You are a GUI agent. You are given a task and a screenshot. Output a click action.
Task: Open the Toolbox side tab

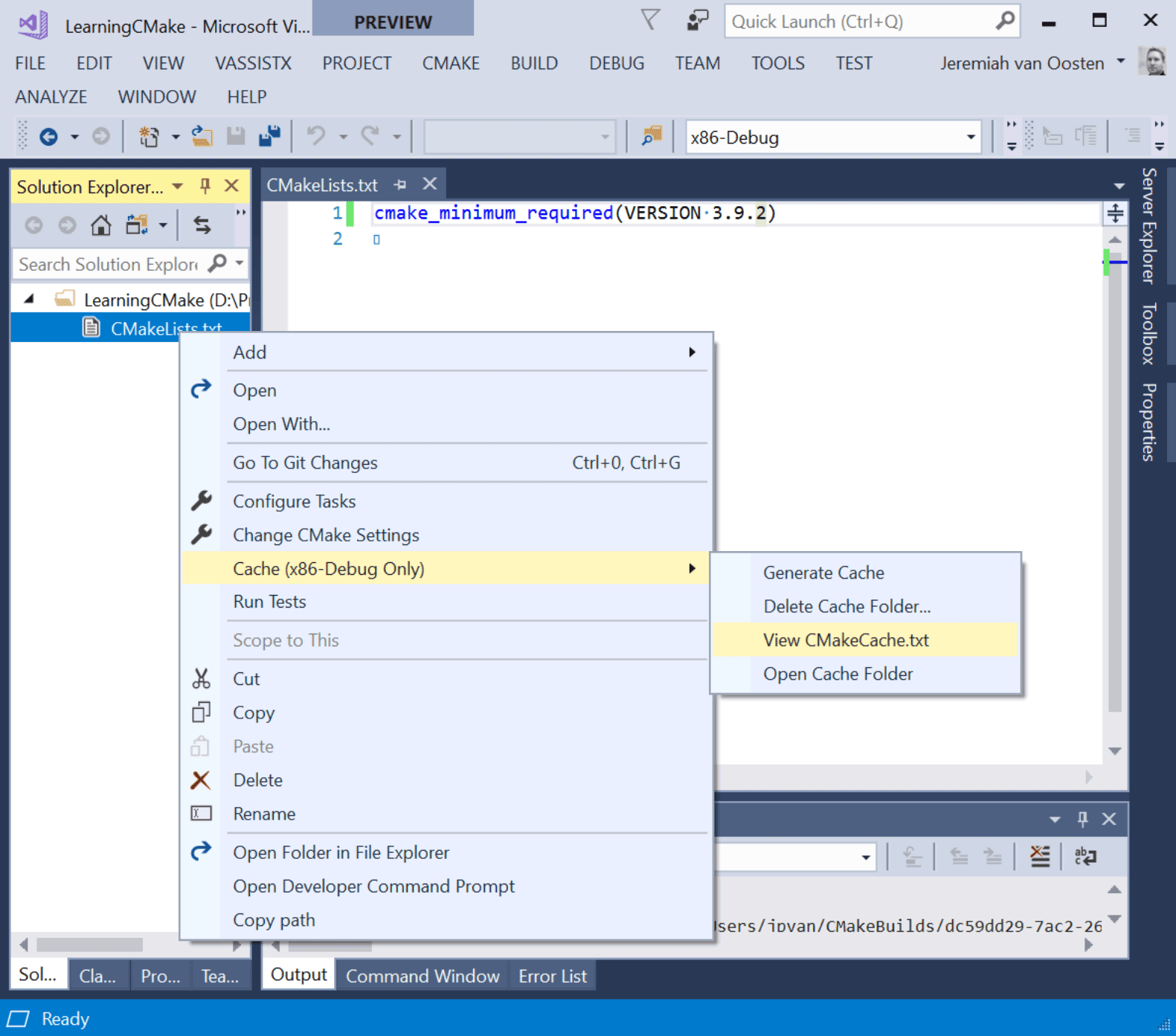click(1149, 333)
